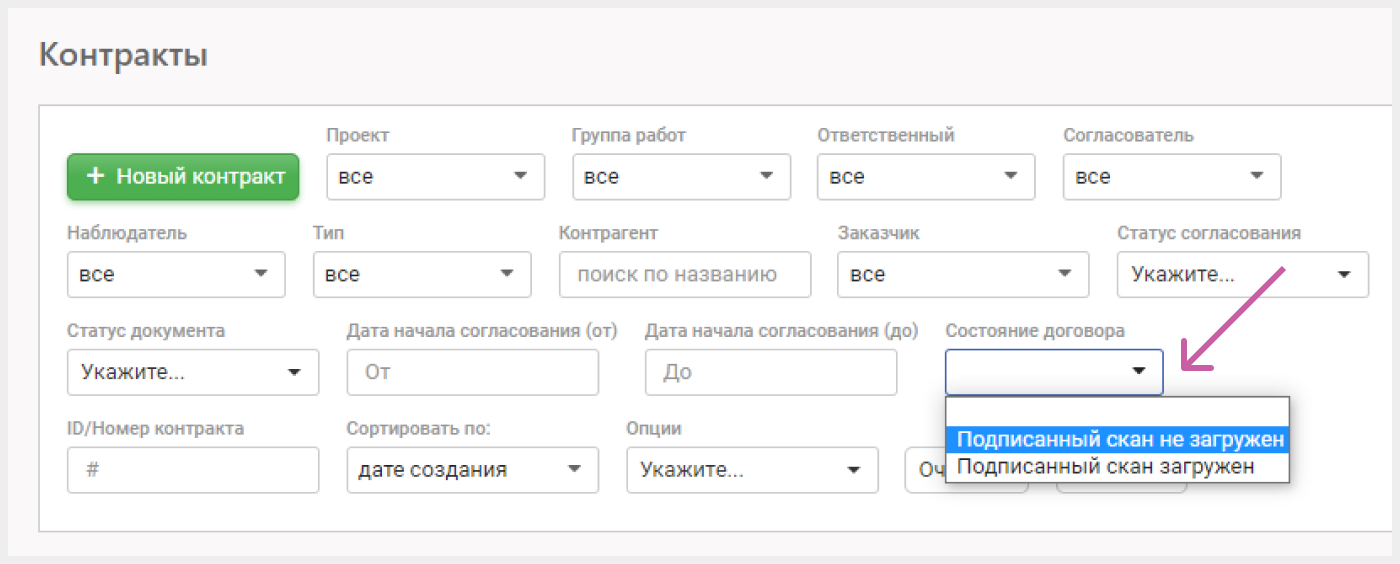
Task: Open the Ответственный filter dropdown
Action: click(x=927, y=177)
